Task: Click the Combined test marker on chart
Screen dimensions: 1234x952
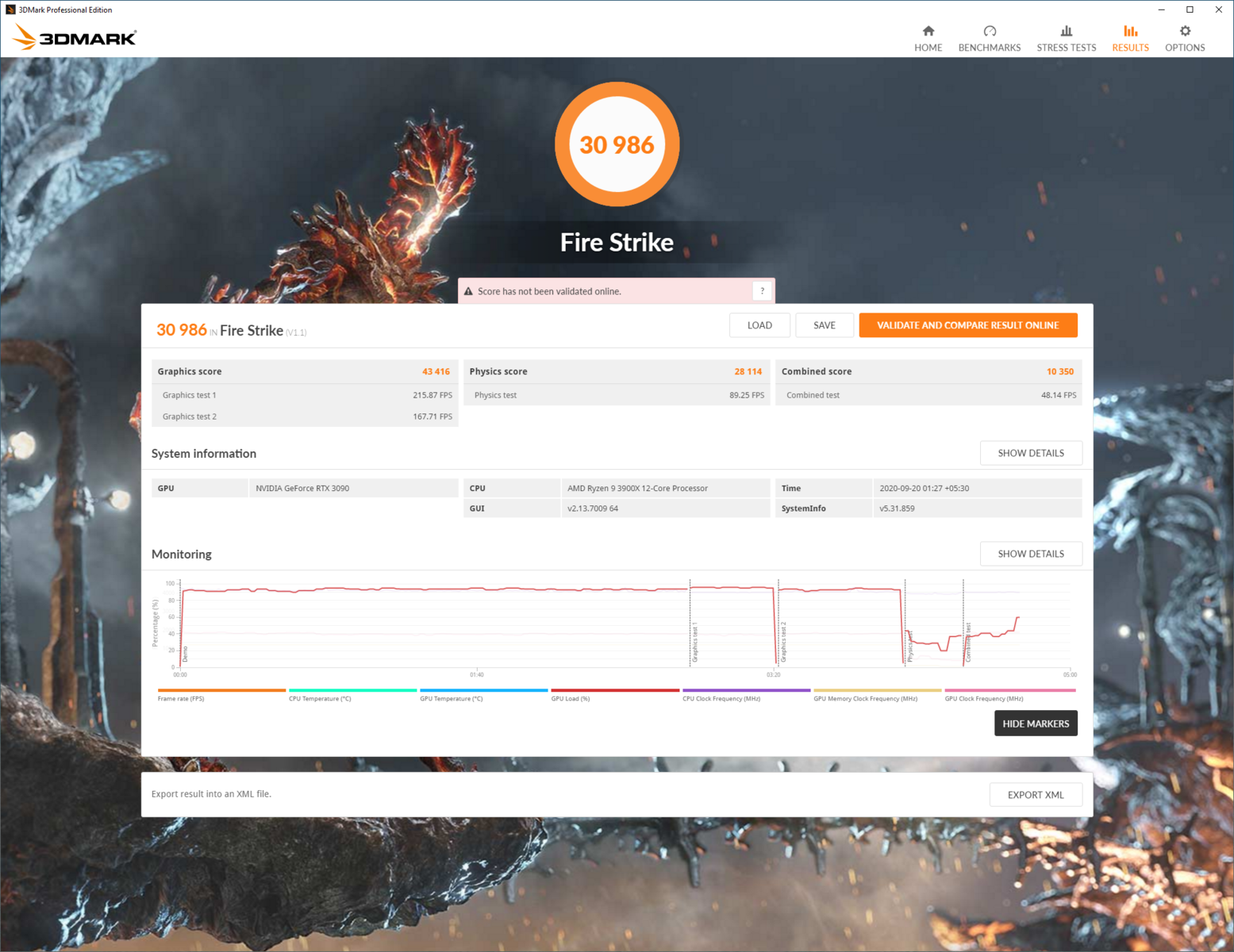Action: coord(968,643)
